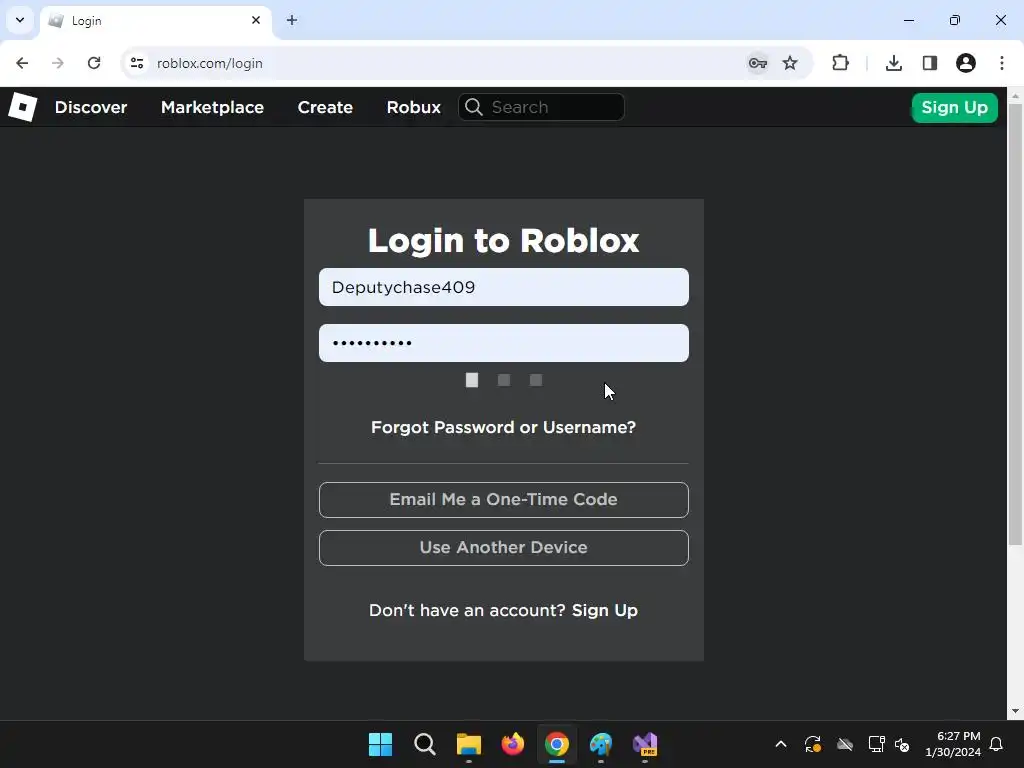1024x768 pixels.
Task: Click the muted volume tray icon
Action: click(903, 744)
